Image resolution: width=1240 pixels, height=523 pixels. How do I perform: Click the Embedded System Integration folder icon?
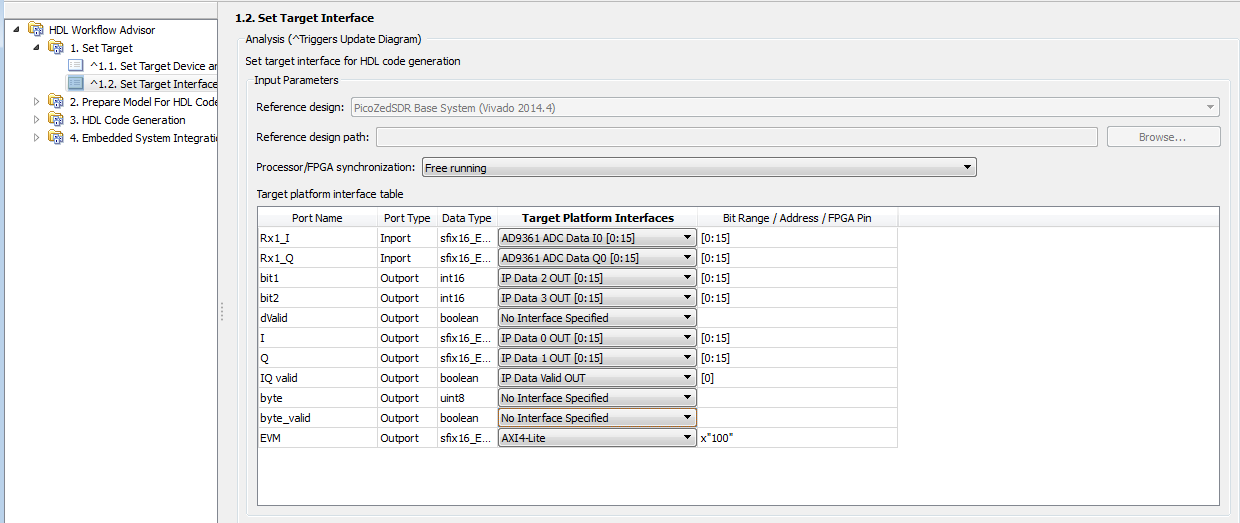(x=56, y=138)
